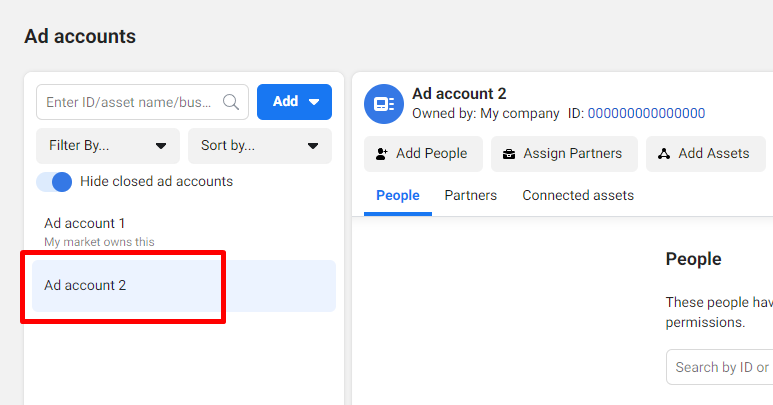Screen dimensions: 773x405
Task: Focus the Search by ID people field
Action: [x=720, y=367]
